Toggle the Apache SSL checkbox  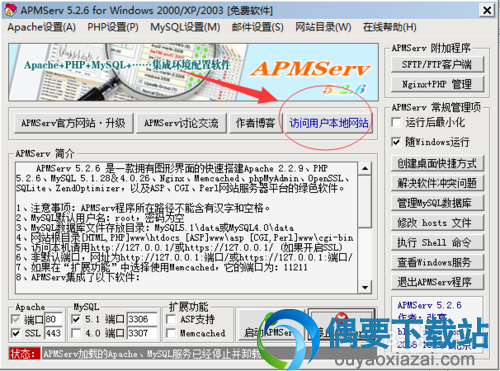(16, 333)
